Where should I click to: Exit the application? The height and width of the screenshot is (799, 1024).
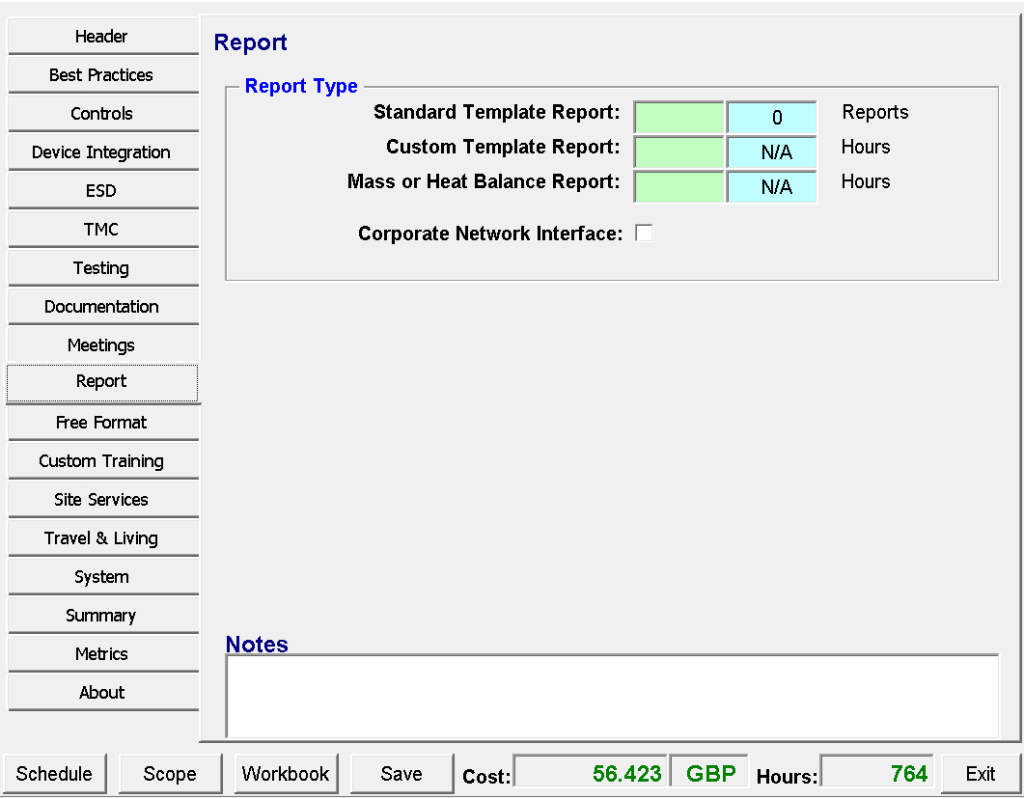pyautogui.click(x=980, y=774)
